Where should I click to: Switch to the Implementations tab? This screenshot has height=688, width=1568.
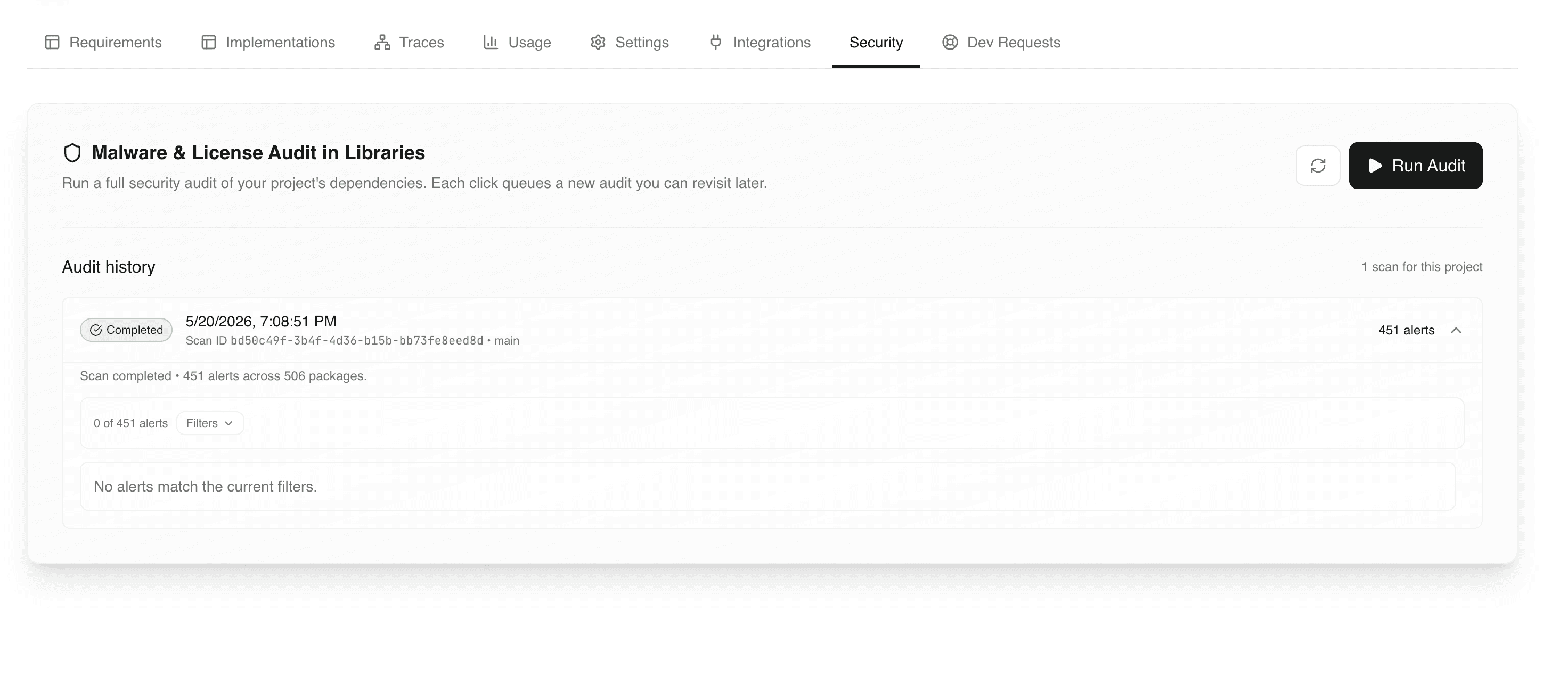(x=268, y=42)
